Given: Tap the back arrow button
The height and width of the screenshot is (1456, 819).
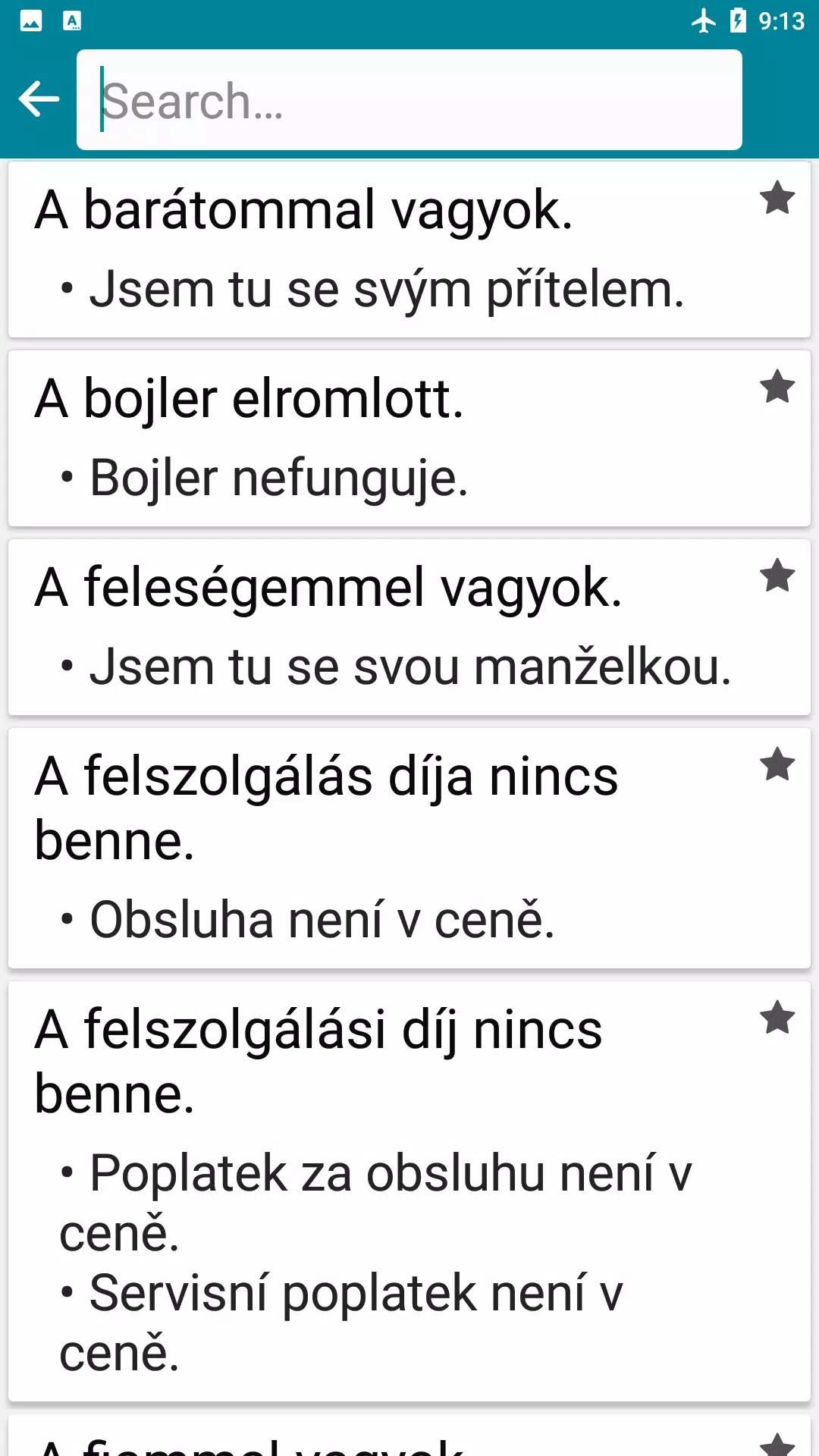Looking at the screenshot, I should pyautogui.click(x=39, y=99).
